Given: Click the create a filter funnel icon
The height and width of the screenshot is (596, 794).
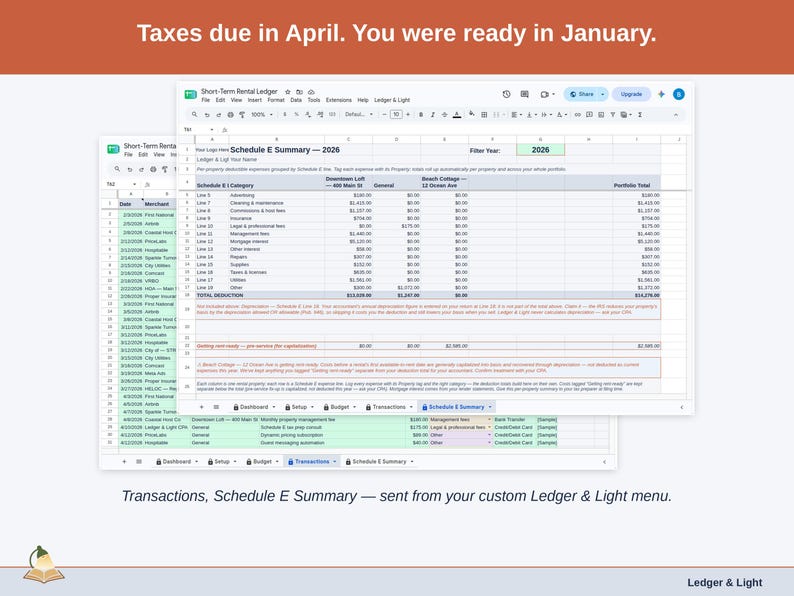Looking at the screenshot, I should [x=613, y=115].
